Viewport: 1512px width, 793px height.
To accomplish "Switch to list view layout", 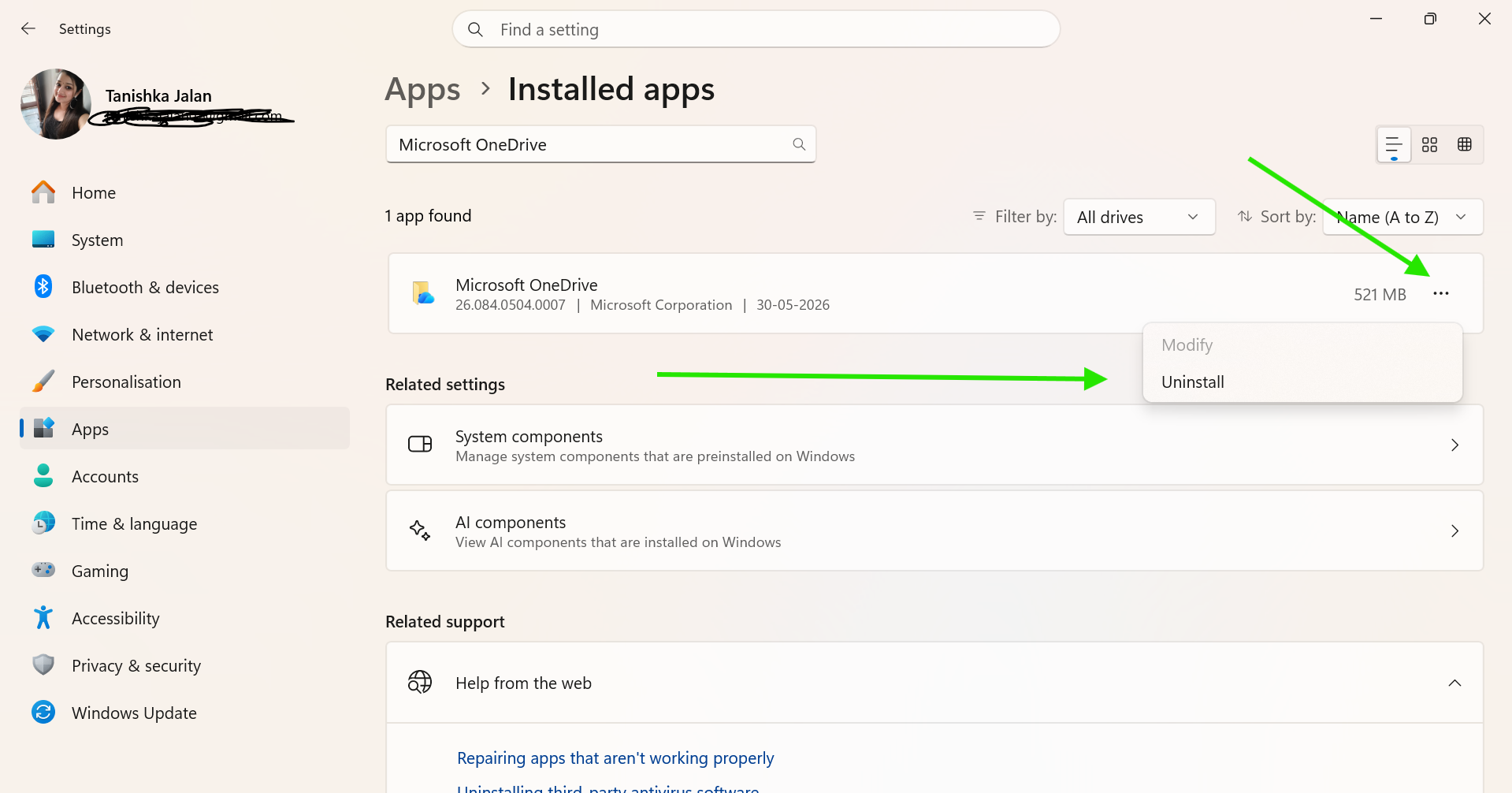I will tap(1394, 144).
